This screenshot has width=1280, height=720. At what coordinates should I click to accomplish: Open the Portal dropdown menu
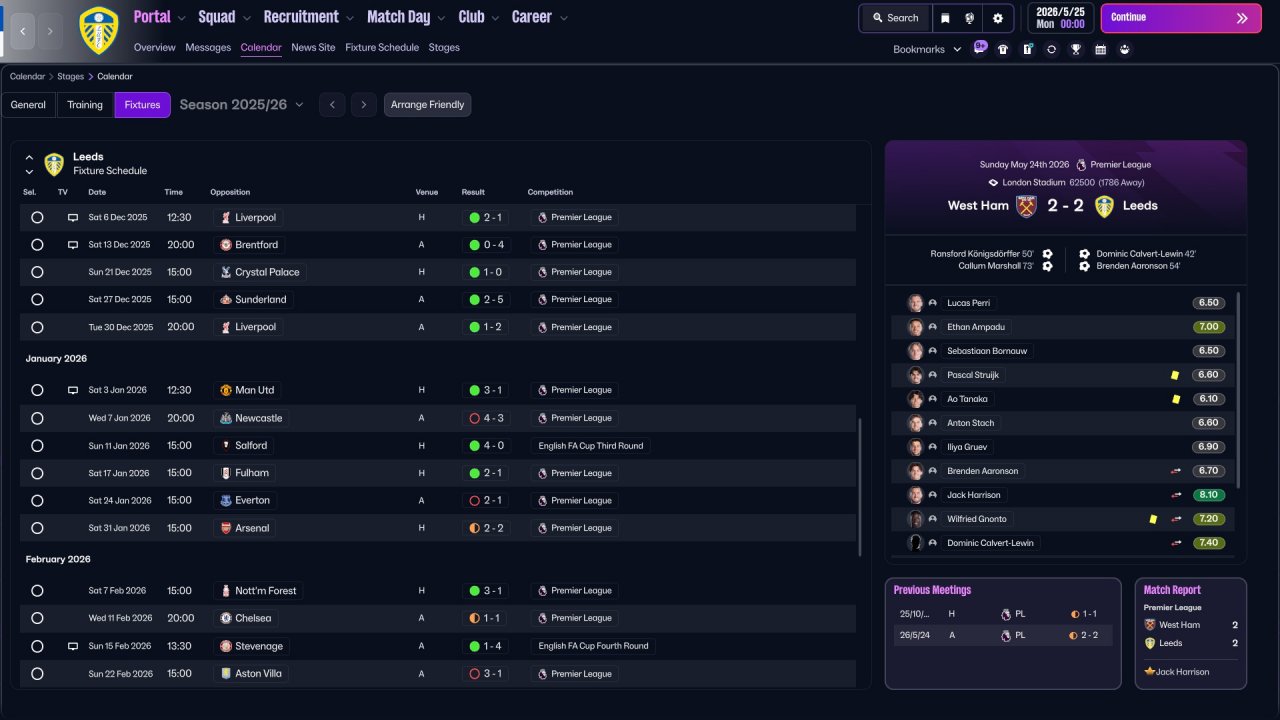click(x=160, y=17)
